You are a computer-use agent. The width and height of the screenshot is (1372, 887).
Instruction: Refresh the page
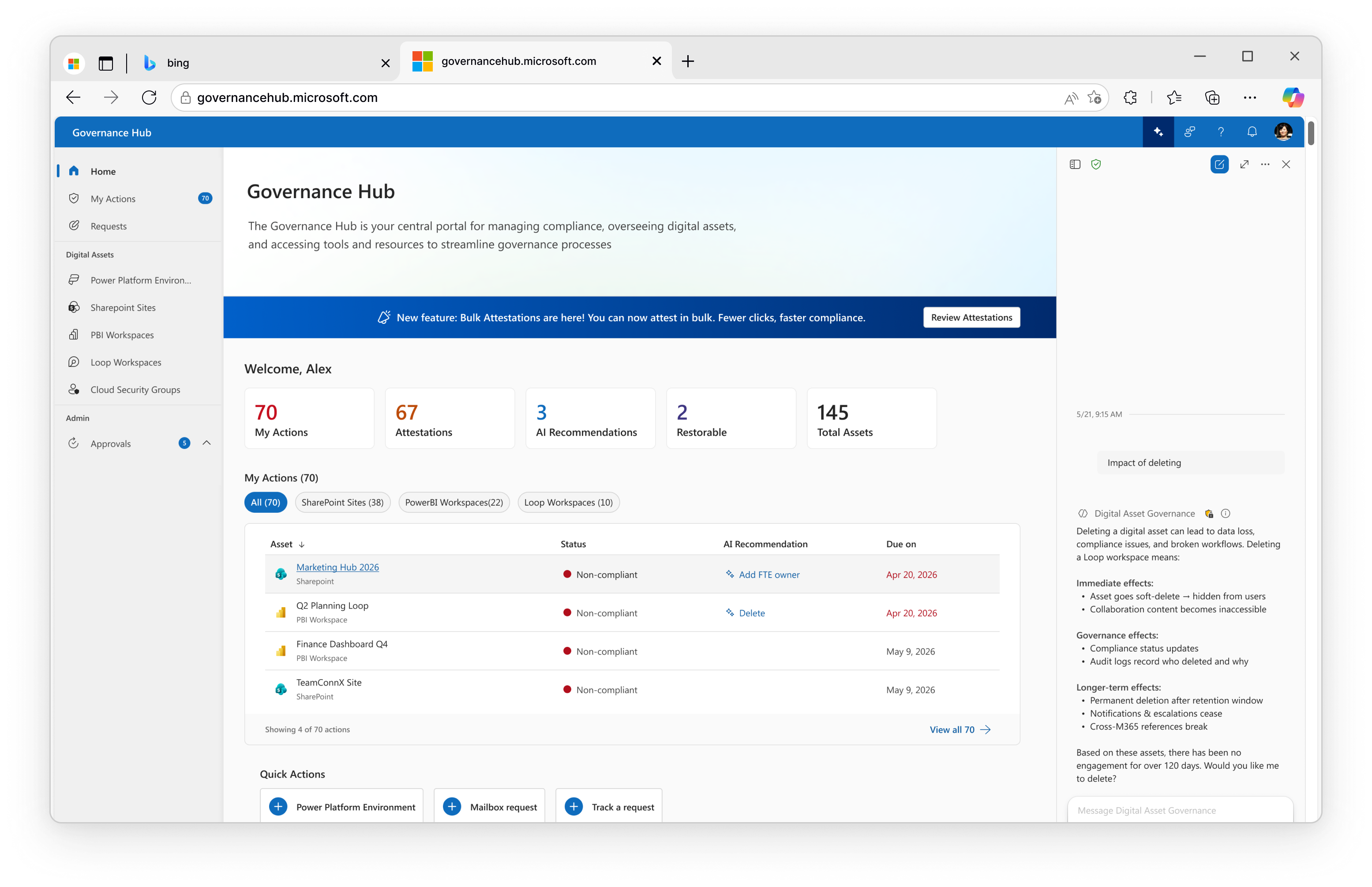click(x=149, y=98)
